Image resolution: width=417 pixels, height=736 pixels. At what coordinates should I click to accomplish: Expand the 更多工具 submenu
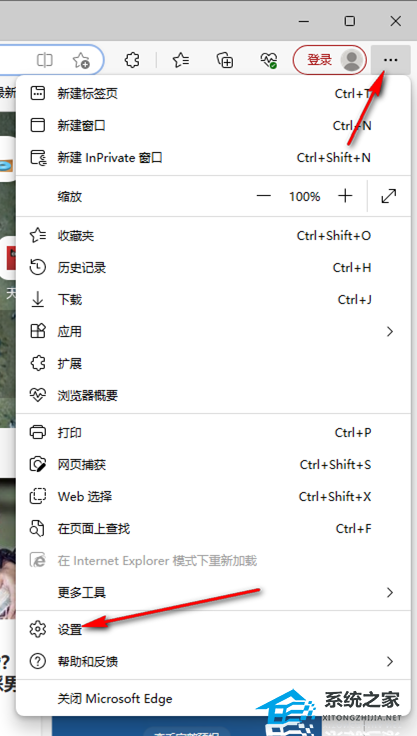(214, 592)
